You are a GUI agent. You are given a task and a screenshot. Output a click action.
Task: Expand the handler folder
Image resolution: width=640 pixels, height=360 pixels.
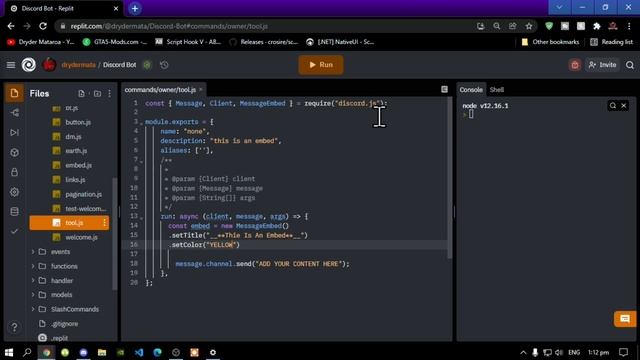33,280
